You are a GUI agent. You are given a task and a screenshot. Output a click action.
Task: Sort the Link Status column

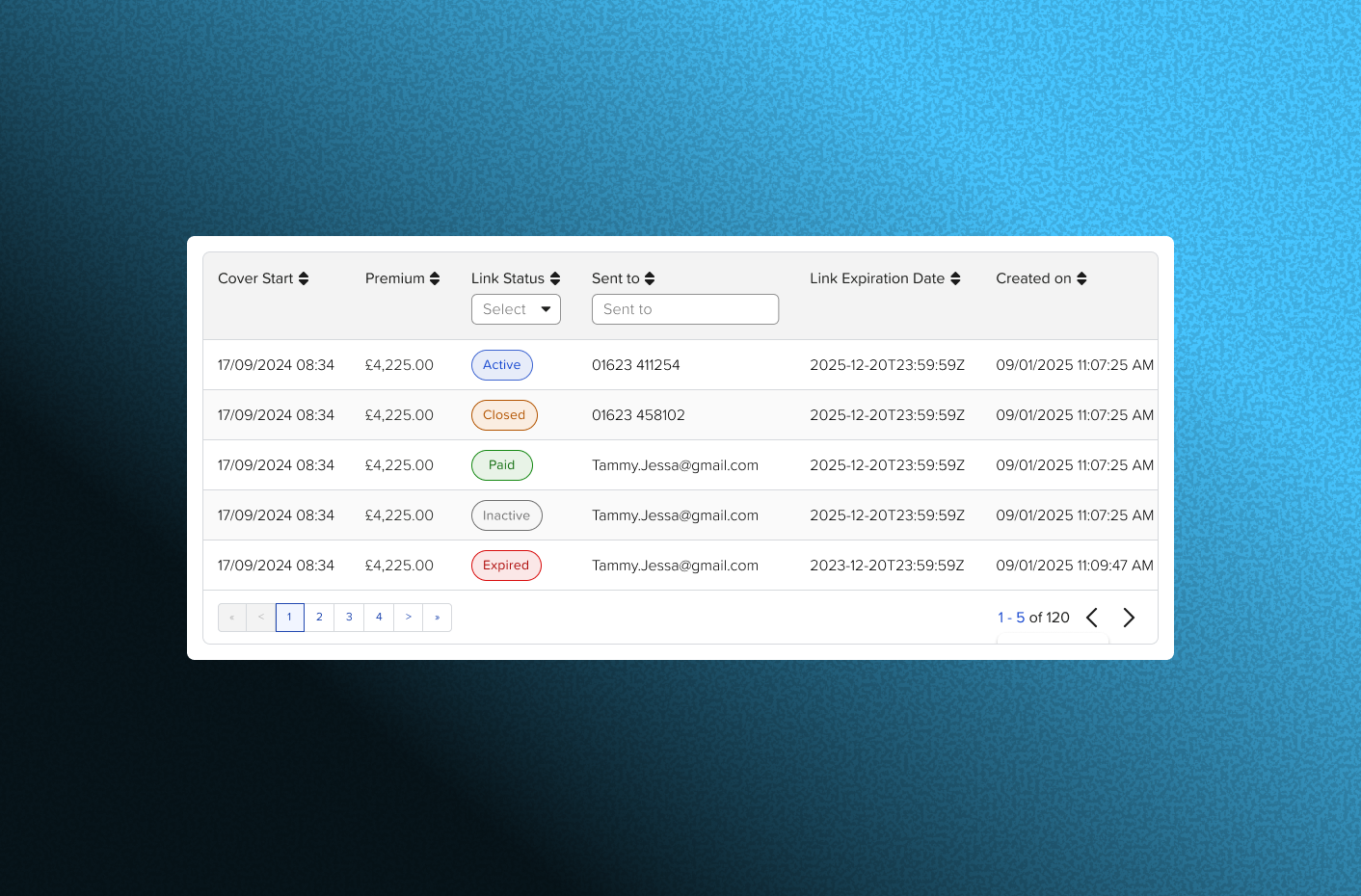point(556,277)
